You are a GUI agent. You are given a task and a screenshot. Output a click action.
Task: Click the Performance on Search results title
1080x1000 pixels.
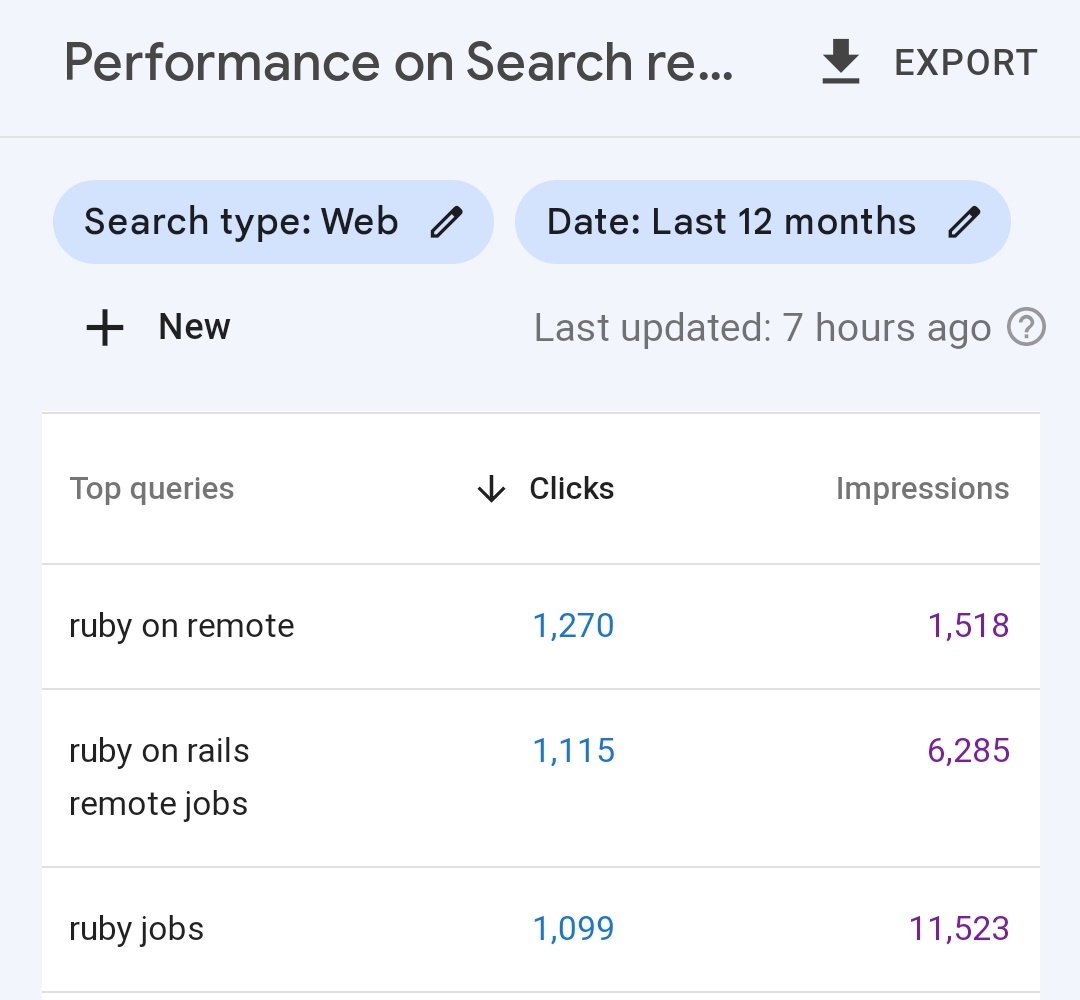click(399, 63)
